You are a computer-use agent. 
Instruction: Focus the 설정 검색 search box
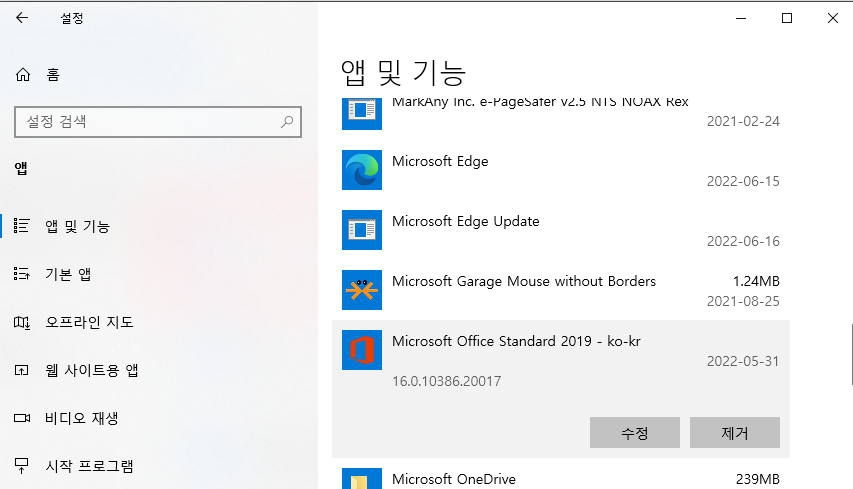158,122
